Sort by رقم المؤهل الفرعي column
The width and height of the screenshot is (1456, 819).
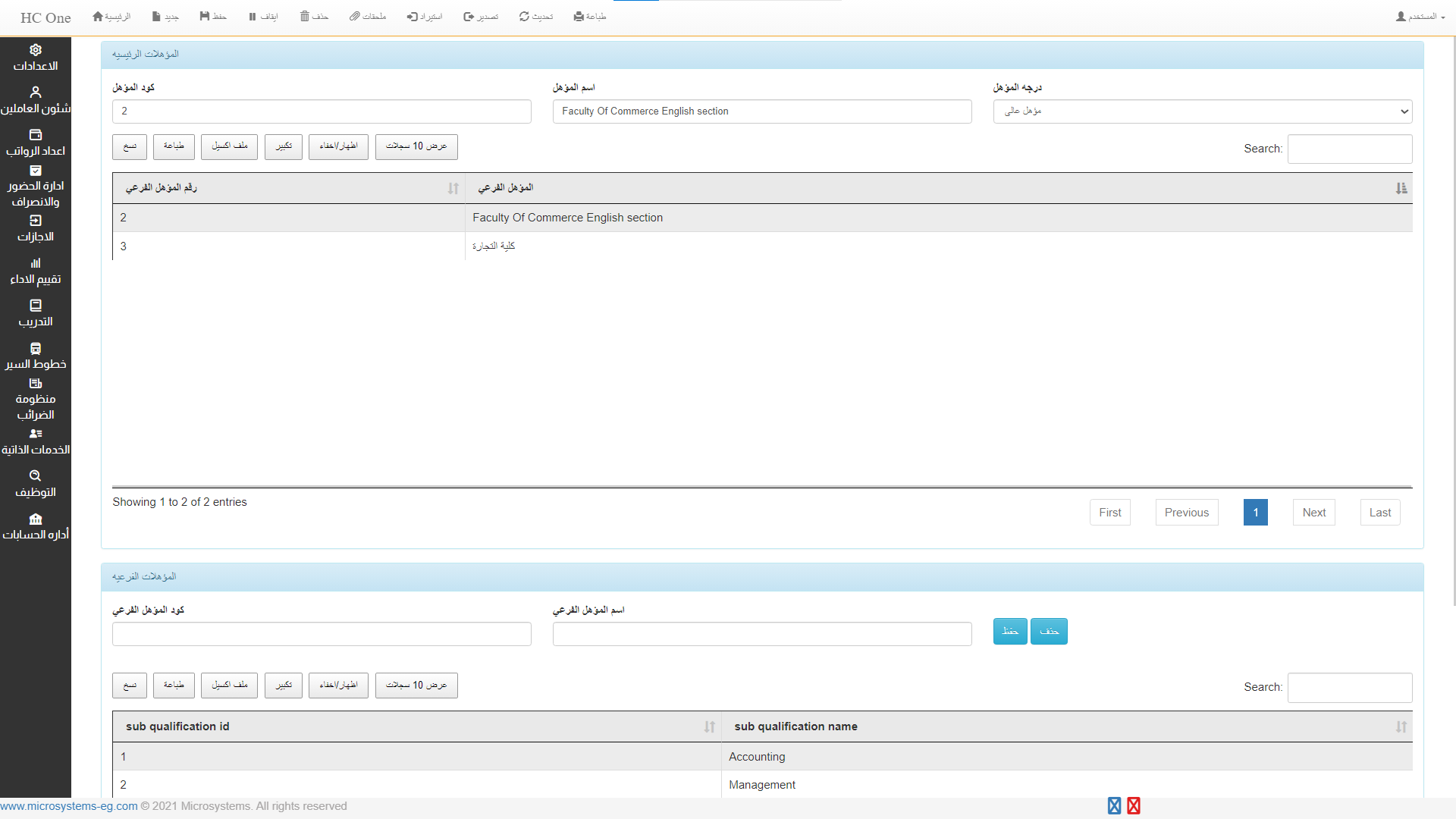(288, 188)
